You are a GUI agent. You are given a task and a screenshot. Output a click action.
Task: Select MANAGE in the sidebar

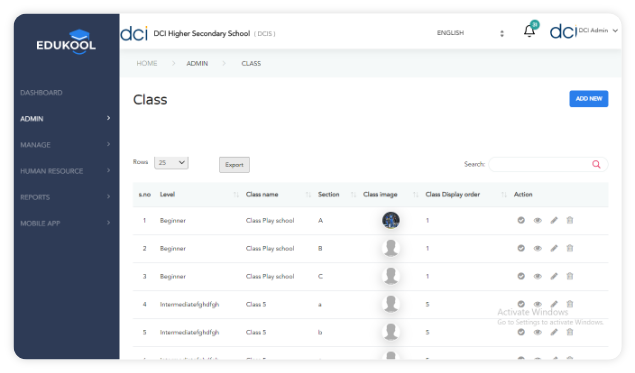click(x=35, y=145)
